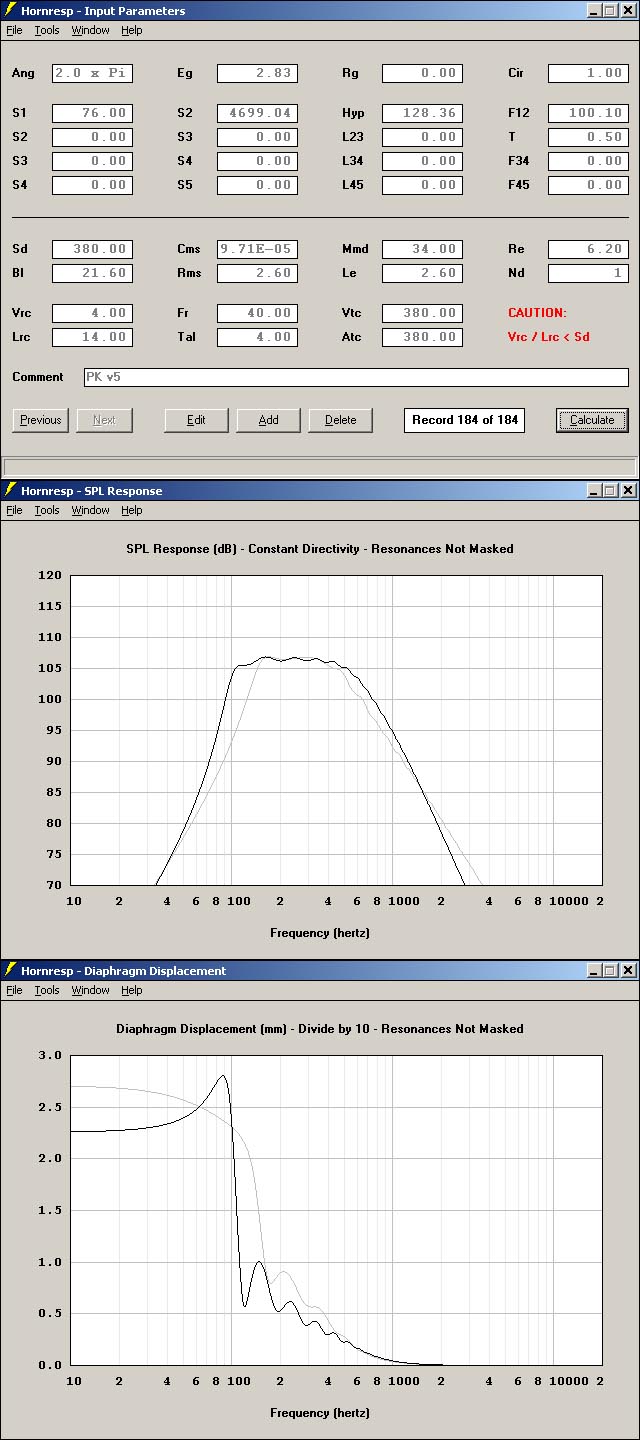Click the Rg input field
640x1440 pixels.
pos(422,73)
